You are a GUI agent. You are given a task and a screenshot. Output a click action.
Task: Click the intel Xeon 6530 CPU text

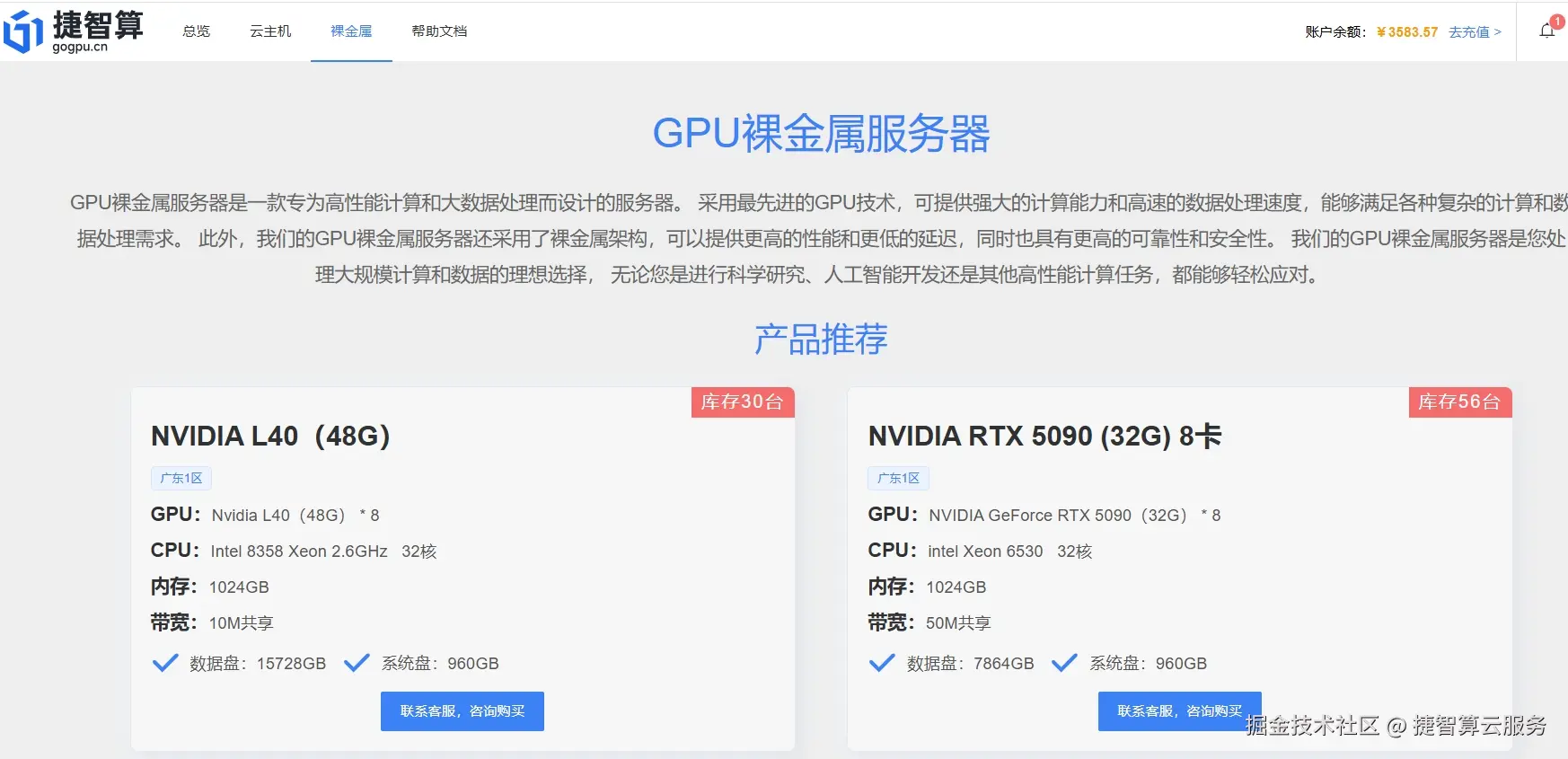[x=985, y=552]
